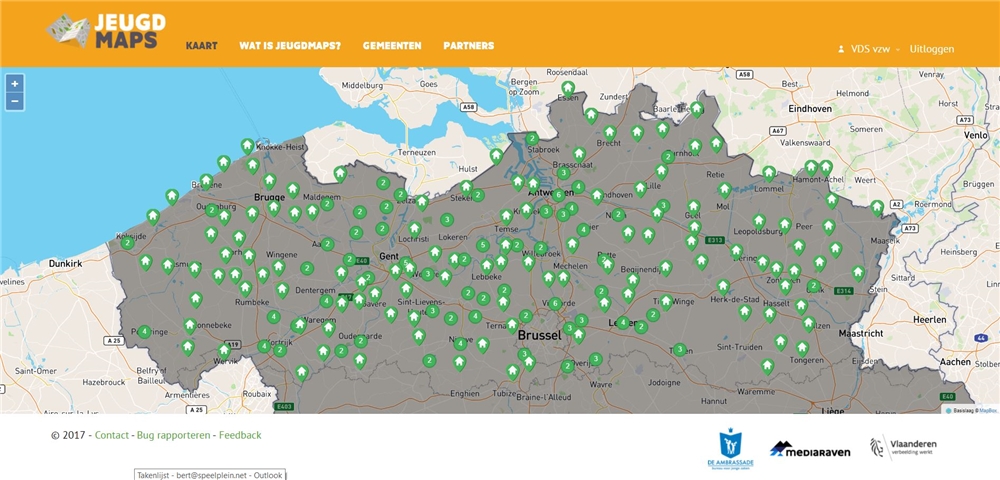Open house marker north of Maaseik

coord(878,207)
